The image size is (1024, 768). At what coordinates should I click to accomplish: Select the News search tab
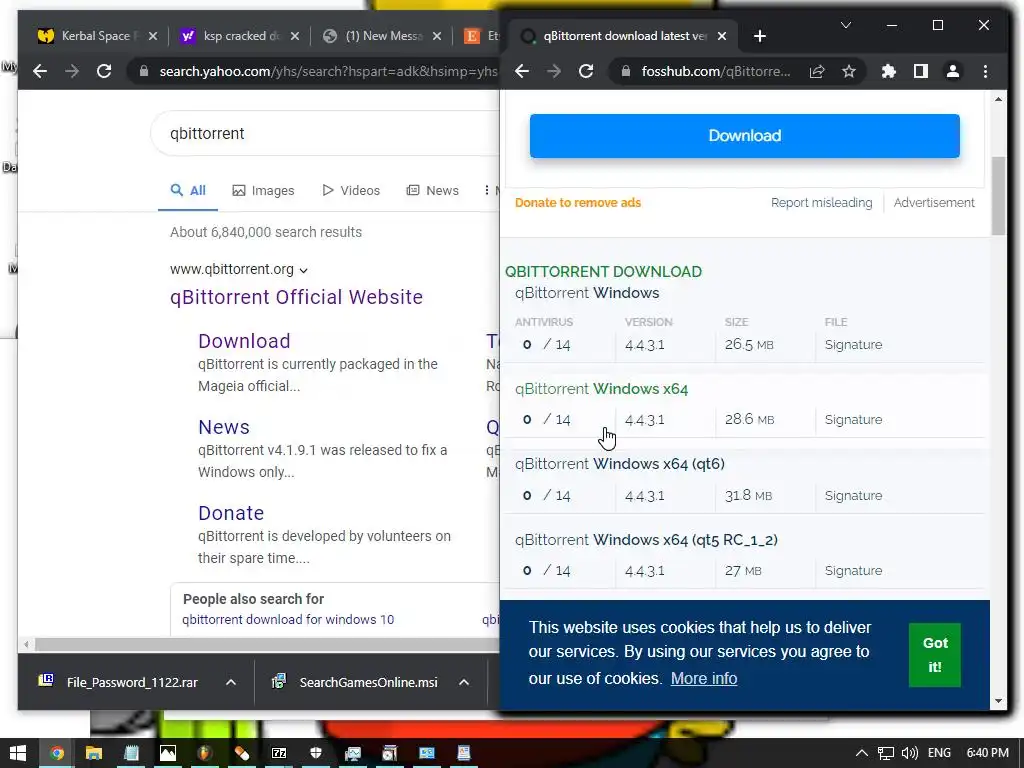coord(432,191)
